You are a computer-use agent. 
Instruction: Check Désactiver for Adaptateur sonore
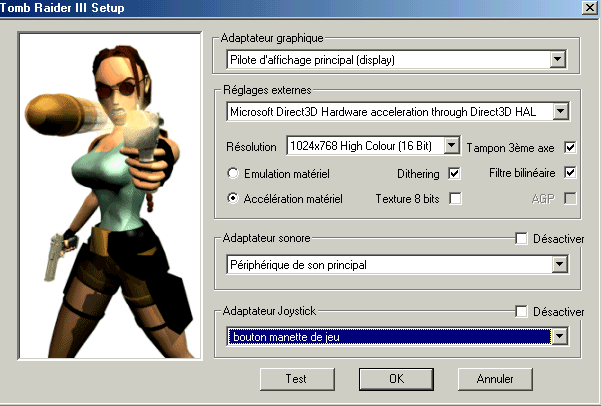tap(521, 238)
